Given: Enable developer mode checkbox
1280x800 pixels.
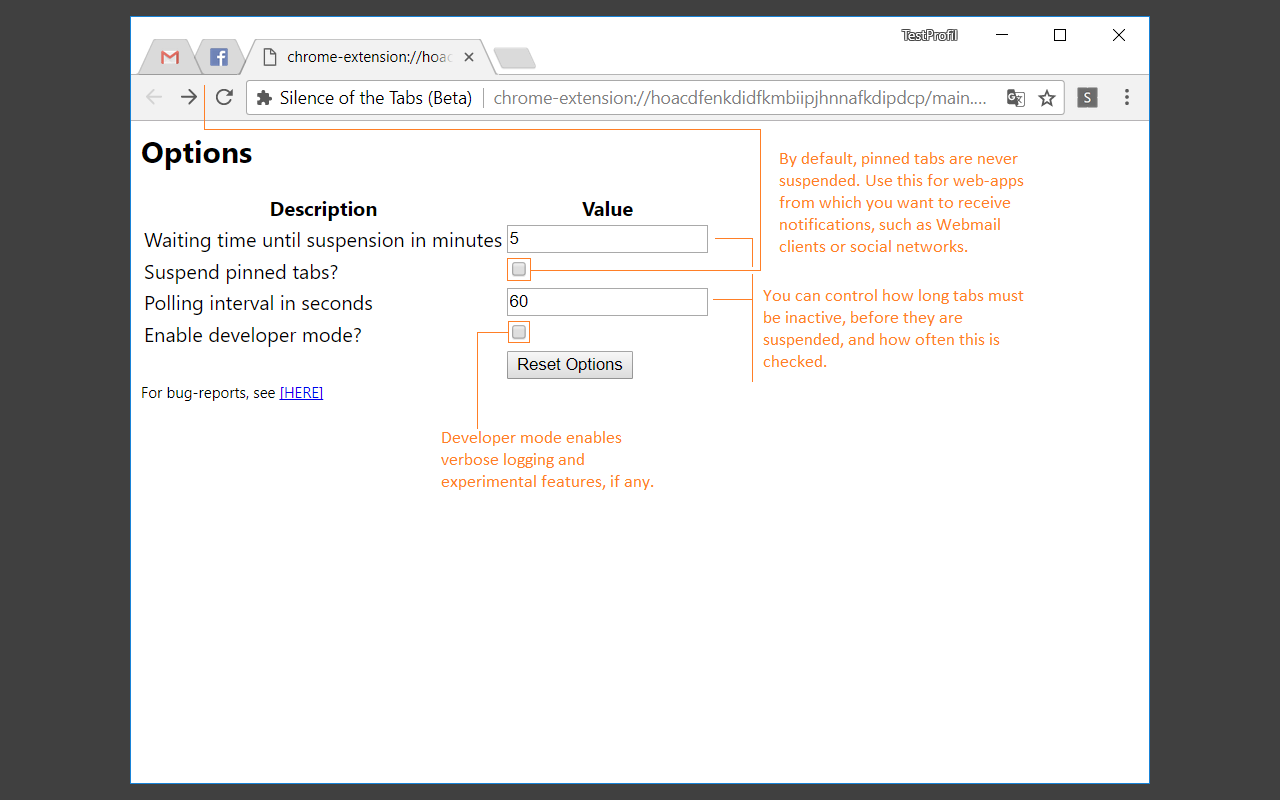Looking at the screenshot, I should (x=519, y=332).
